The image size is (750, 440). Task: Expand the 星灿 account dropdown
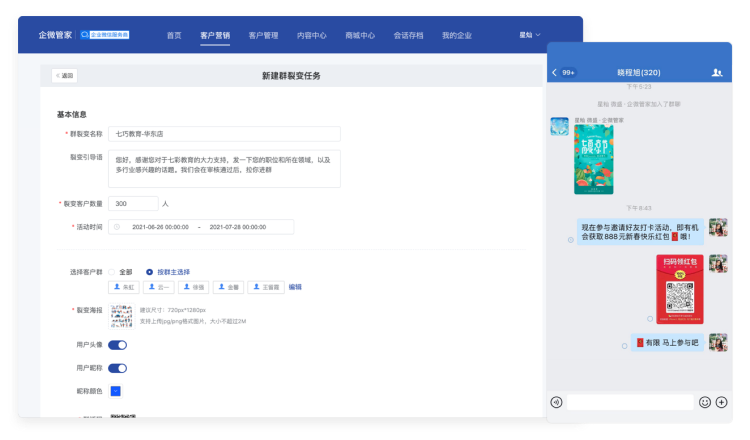(529, 35)
